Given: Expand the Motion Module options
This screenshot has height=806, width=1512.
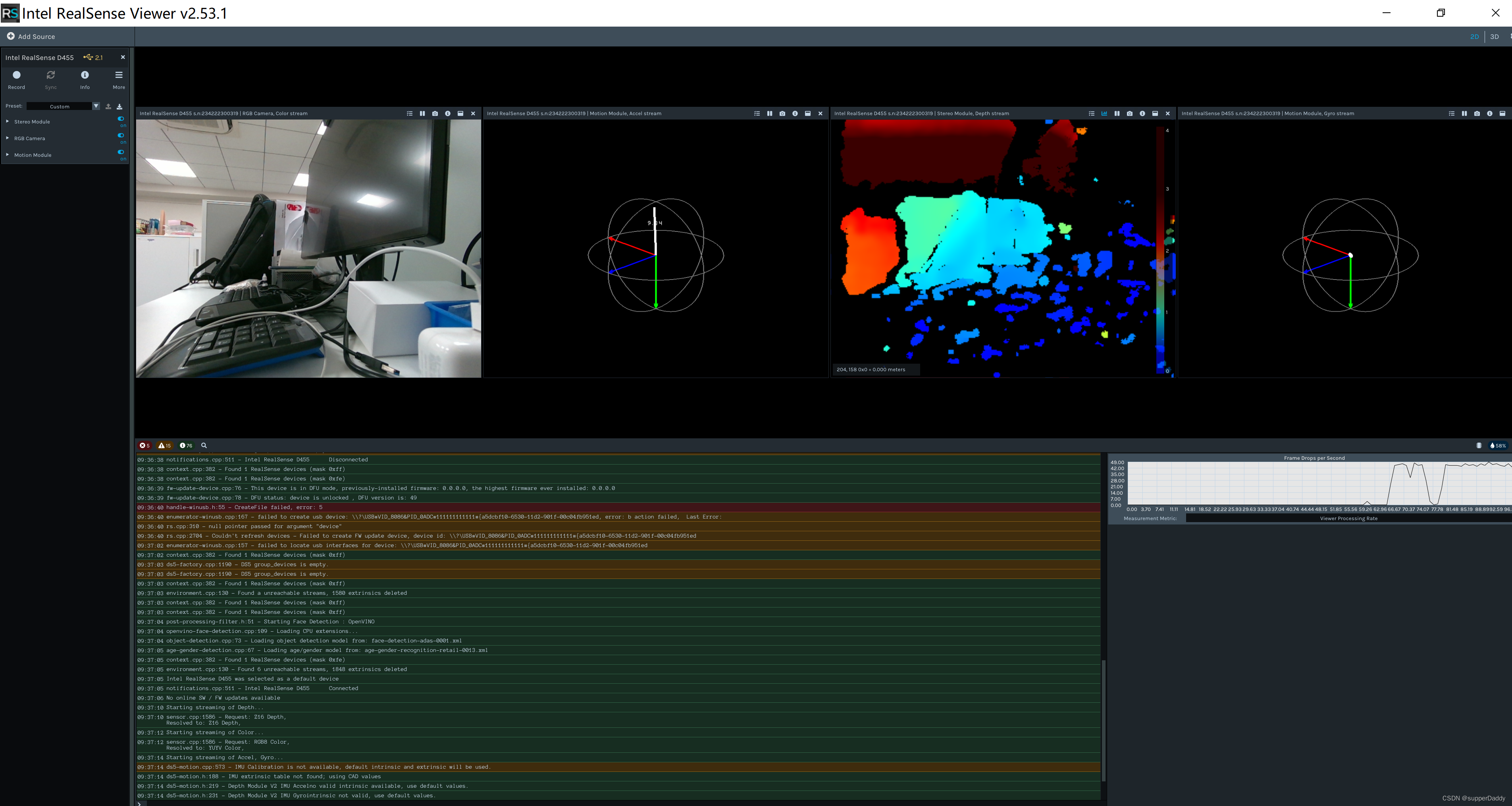Looking at the screenshot, I should [x=8, y=154].
